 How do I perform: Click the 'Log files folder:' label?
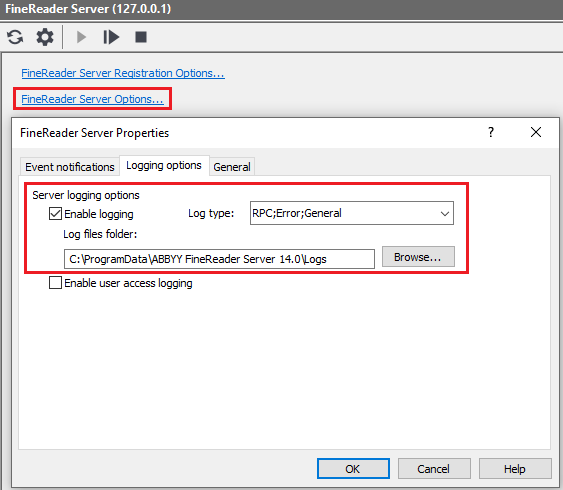coord(100,234)
